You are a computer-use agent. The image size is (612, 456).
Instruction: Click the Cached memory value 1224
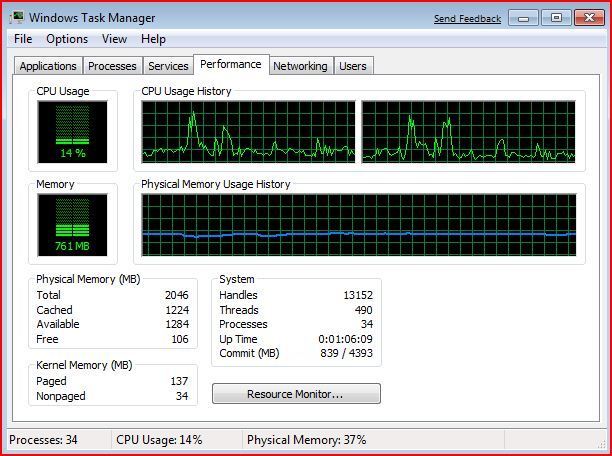pyautogui.click(x=177, y=310)
